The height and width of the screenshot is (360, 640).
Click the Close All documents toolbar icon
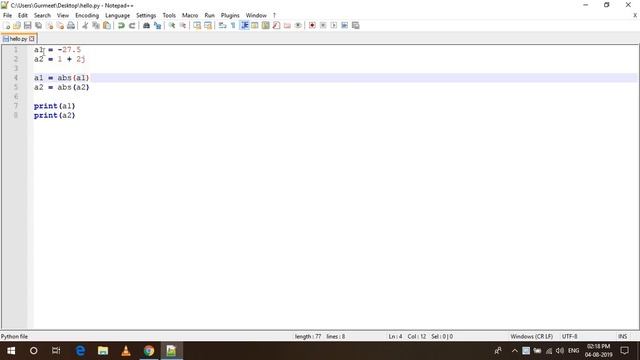(x=60, y=25)
